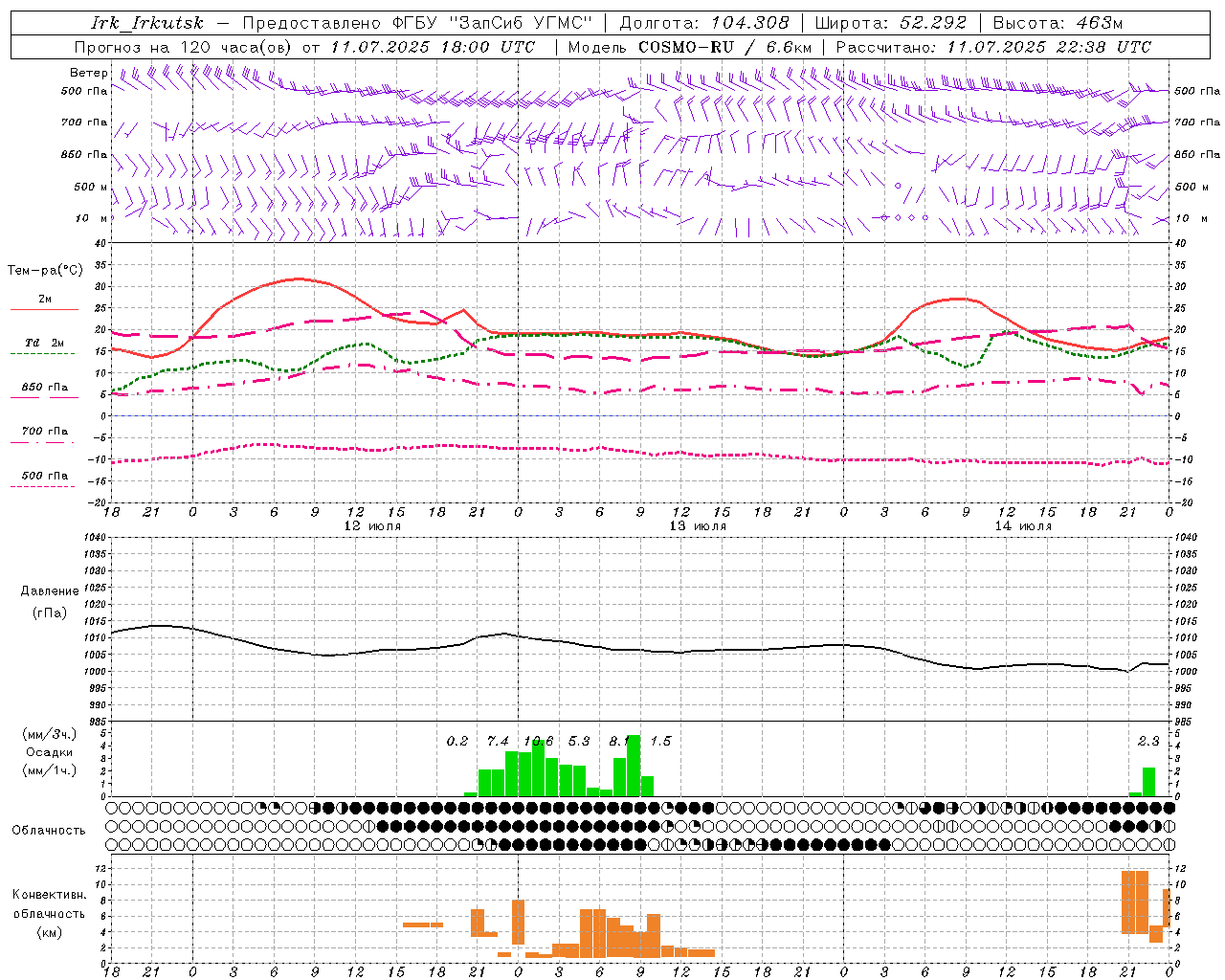Click the 12 июля date label
The height and width of the screenshot is (980, 1225).
[x=372, y=526]
